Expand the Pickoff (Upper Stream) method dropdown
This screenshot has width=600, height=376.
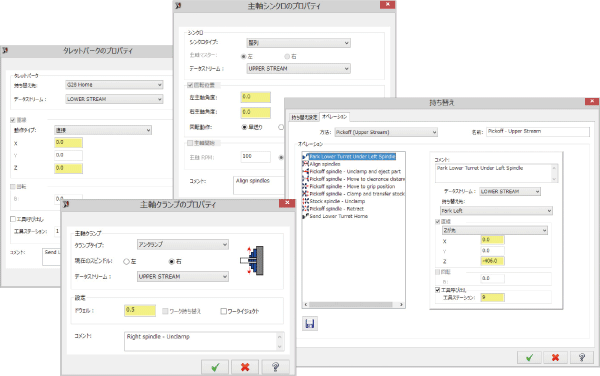tap(386, 132)
